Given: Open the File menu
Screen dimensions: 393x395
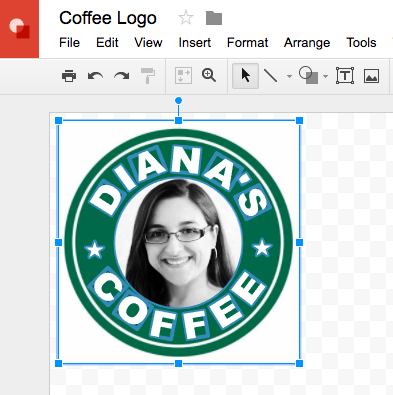Looking at the screenshot, I should (69, 43).
